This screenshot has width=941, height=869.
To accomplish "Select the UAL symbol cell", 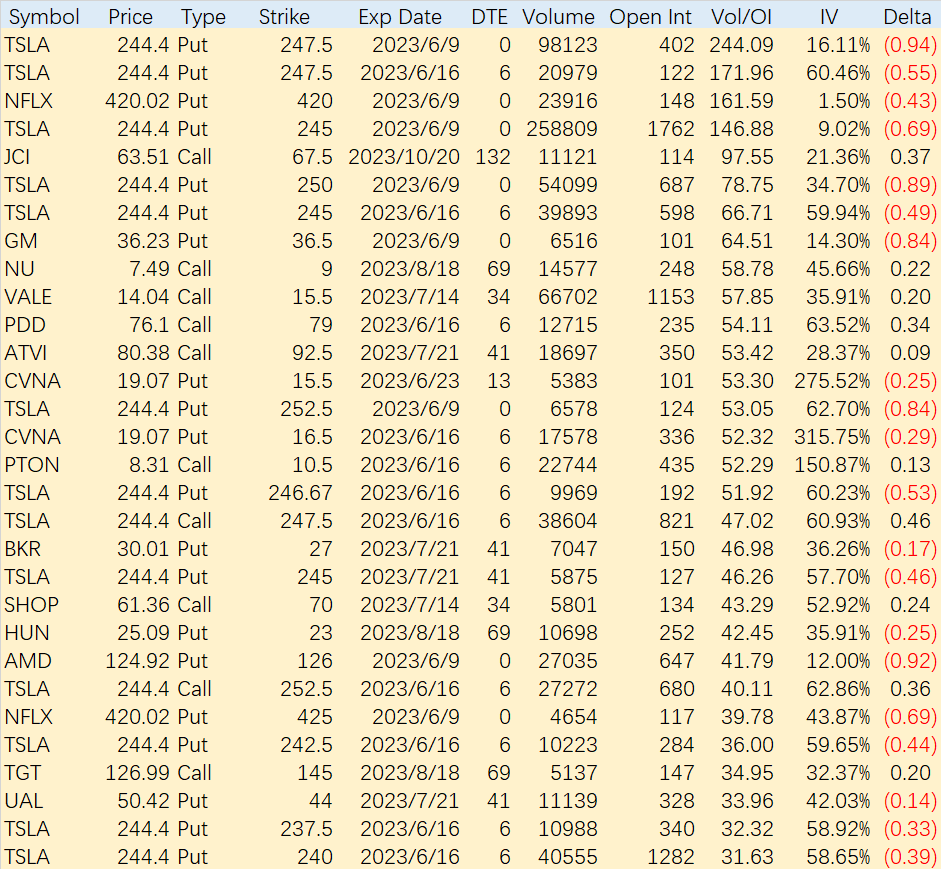I will [x=23, y=801].
